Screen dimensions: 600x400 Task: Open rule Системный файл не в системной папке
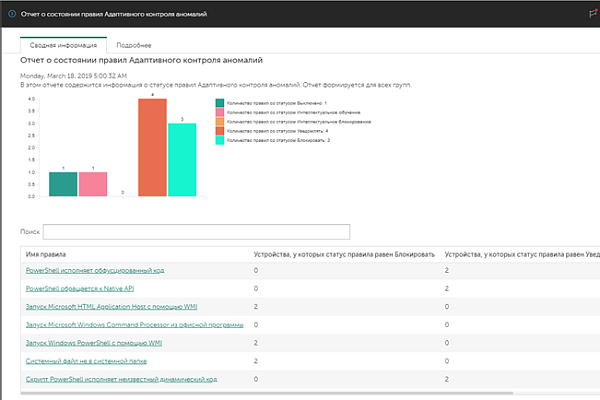[x=86, y=361]
